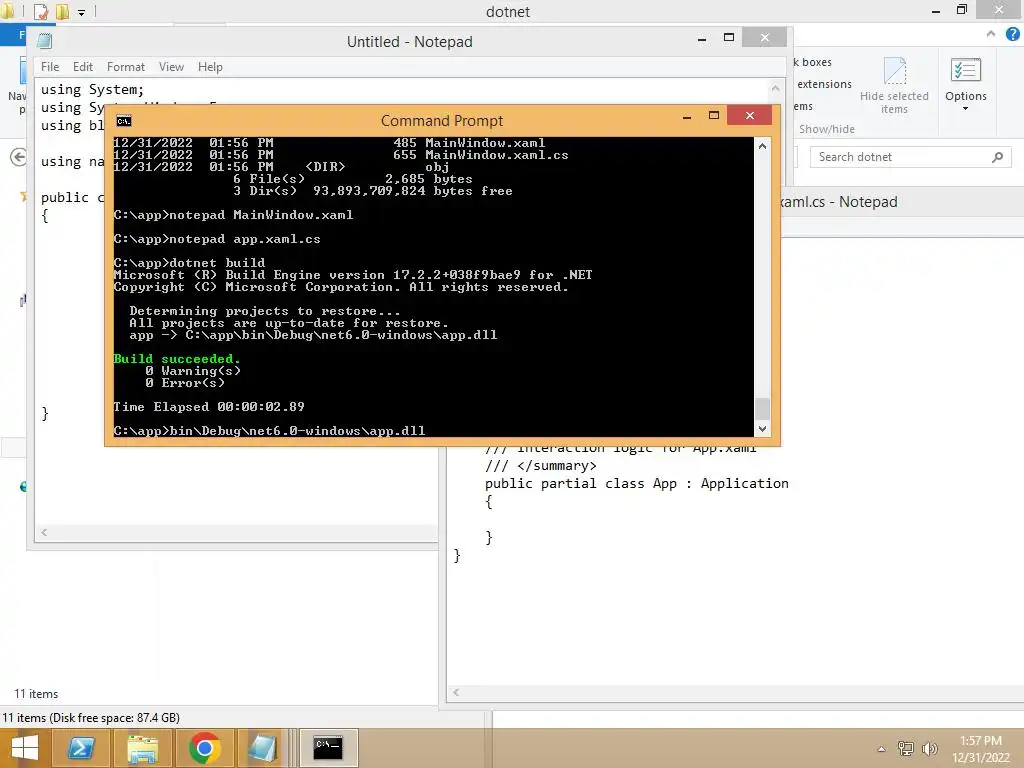Click the 'C:\app>dotnet build' command line
This screenshot has height=768, width=1024.
189,263
